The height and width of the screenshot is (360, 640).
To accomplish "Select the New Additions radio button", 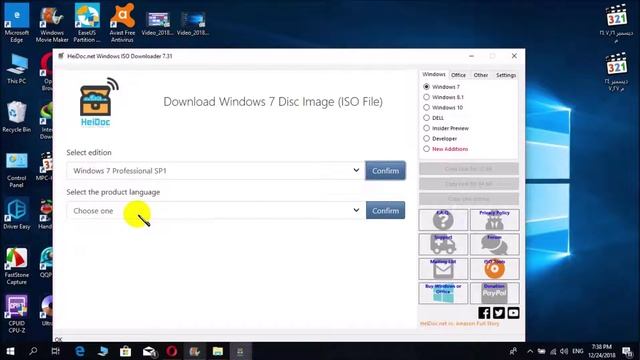I will [426, 149].
